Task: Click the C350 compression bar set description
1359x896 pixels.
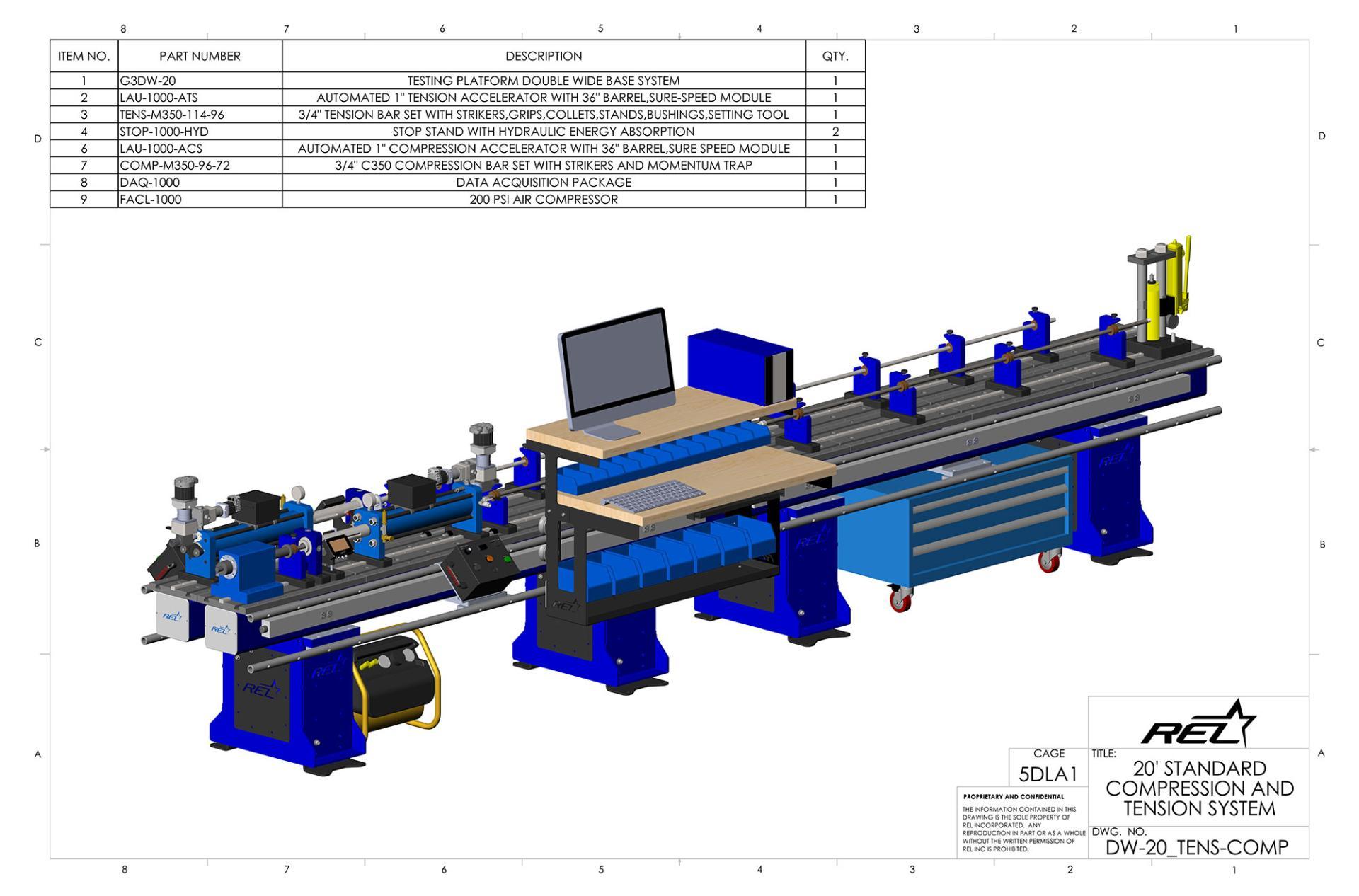Action: coord(544,166)
